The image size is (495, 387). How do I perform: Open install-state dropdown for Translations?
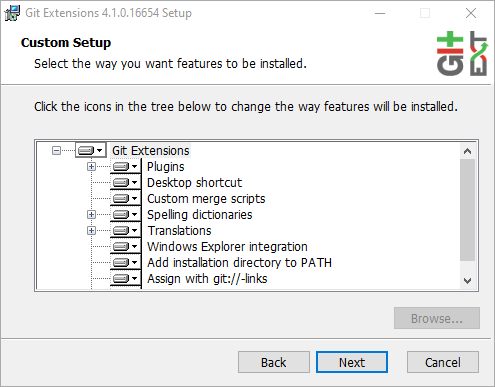point(126,231)
